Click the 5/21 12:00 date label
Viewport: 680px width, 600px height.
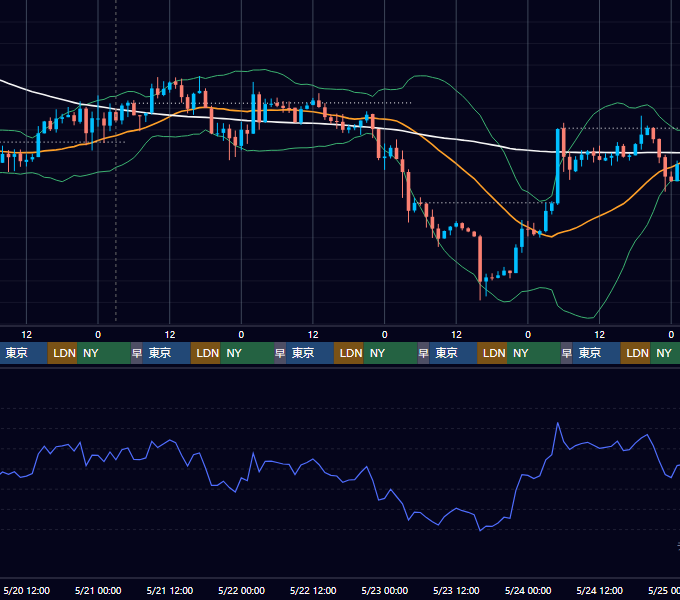[x=170, y=590]
